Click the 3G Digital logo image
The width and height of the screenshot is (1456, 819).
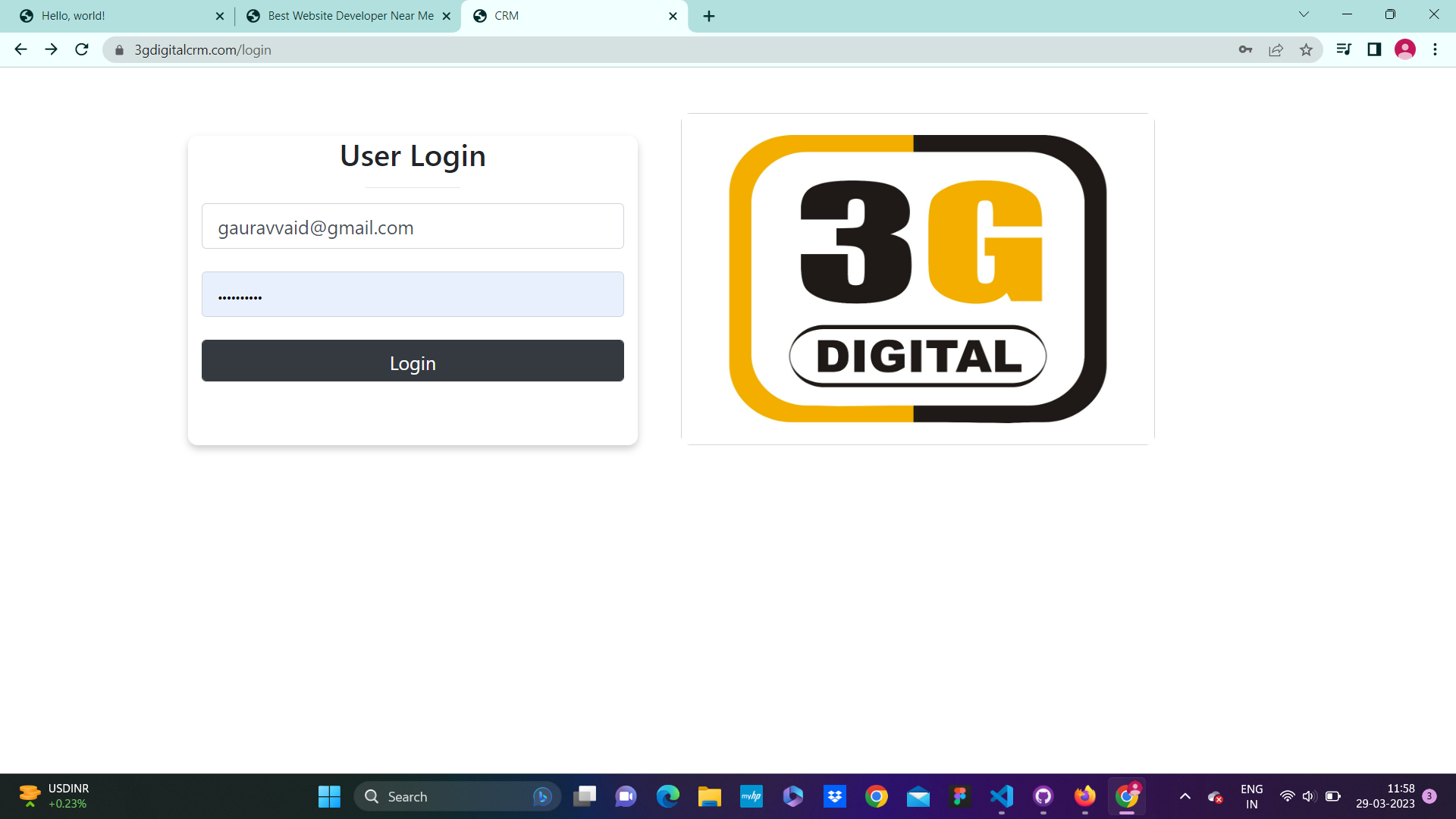click(x=918, y=278)
